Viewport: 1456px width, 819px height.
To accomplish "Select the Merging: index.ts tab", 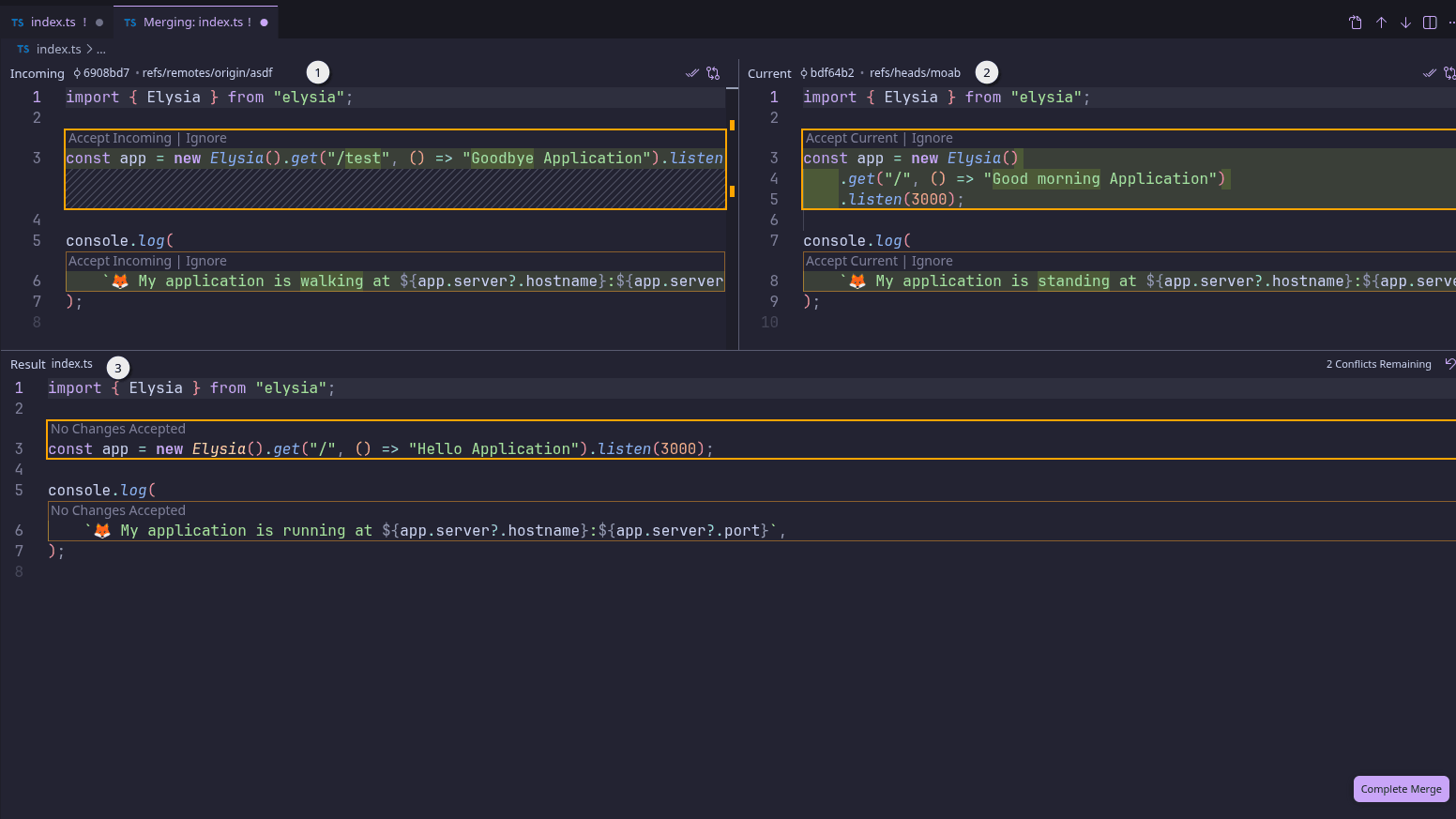I will click(196, 22).
